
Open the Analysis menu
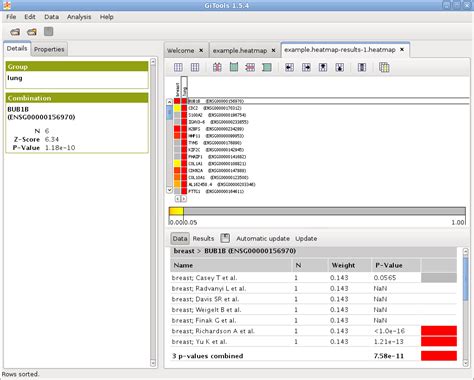tap(79, 17)
